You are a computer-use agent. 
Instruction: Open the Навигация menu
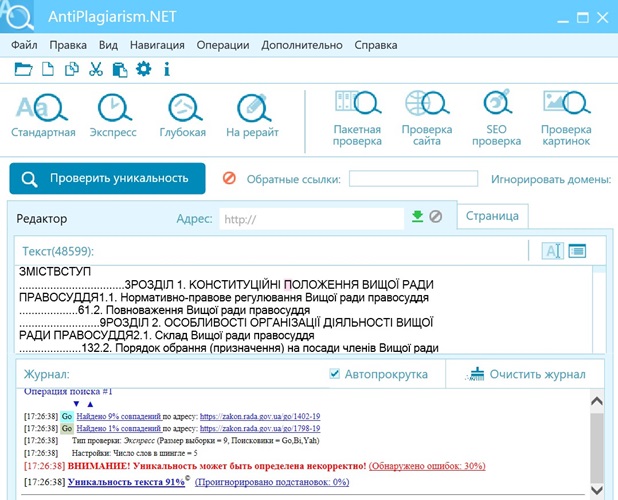tap(157, 45)
